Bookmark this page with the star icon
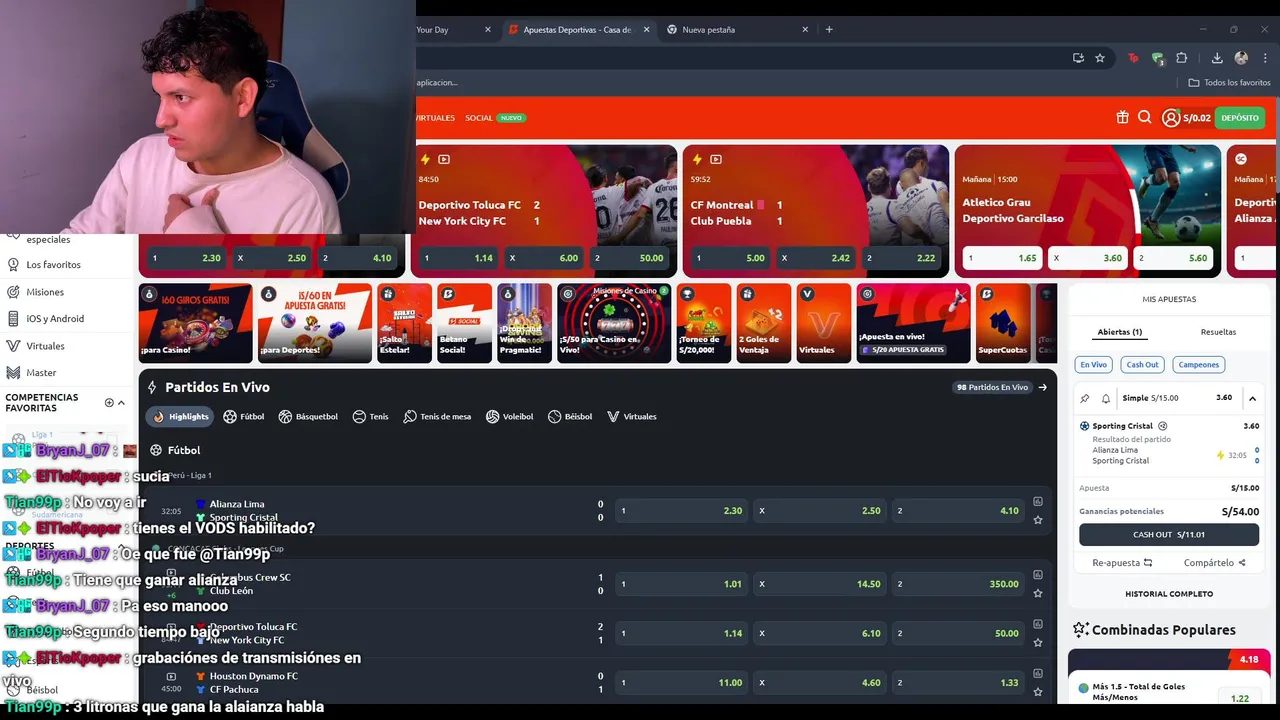 (x=1100, y=58)
